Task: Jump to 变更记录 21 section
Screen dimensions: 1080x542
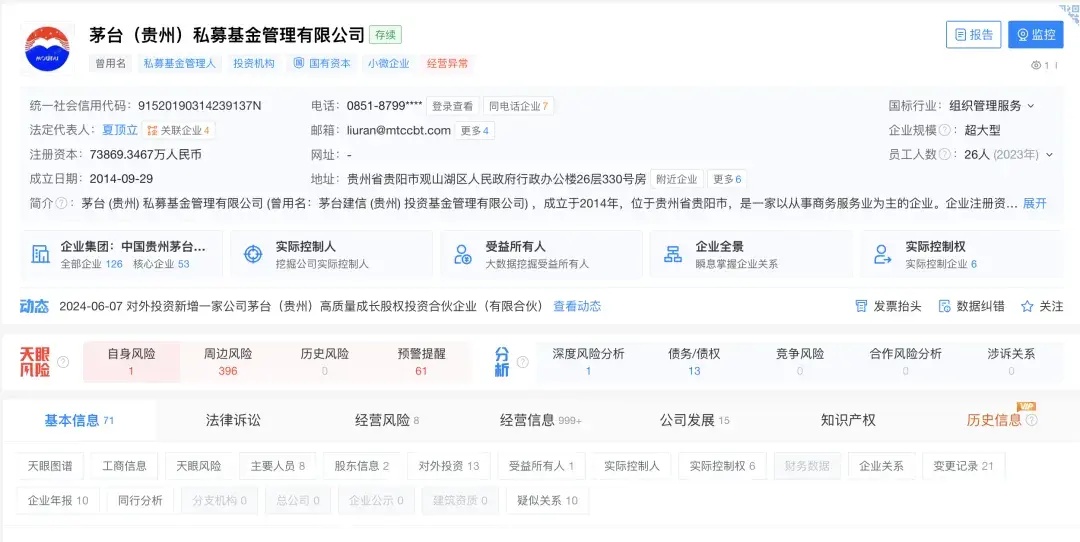Action: [963, 466]
